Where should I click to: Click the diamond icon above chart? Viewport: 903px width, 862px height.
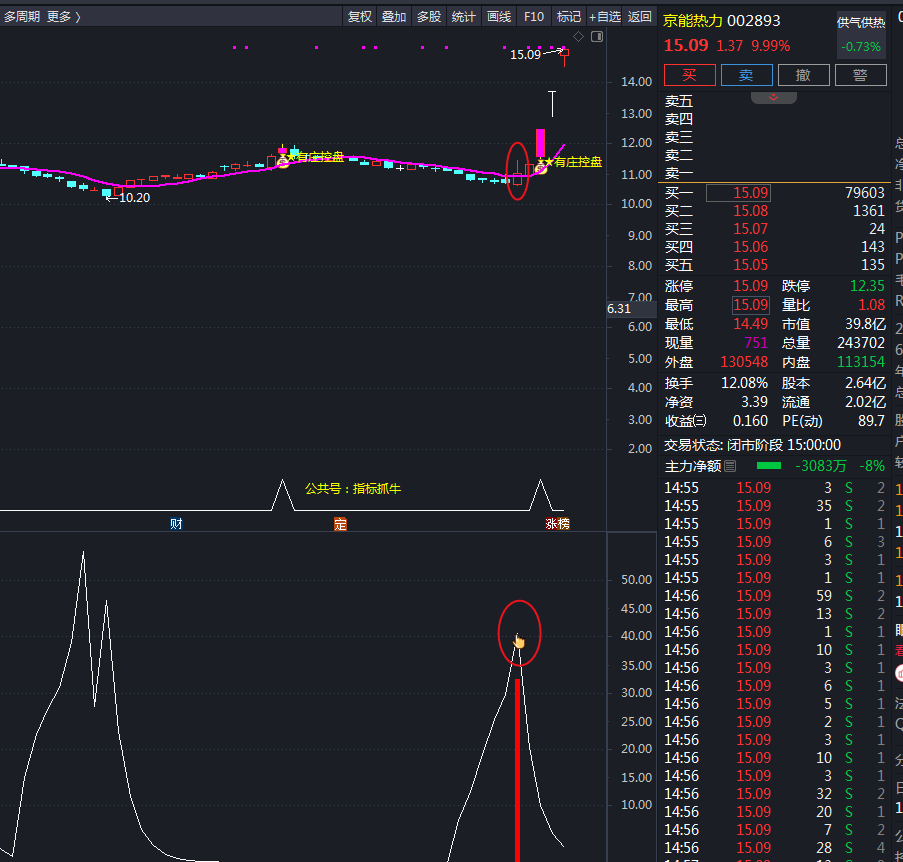click(x=579, y=37)
